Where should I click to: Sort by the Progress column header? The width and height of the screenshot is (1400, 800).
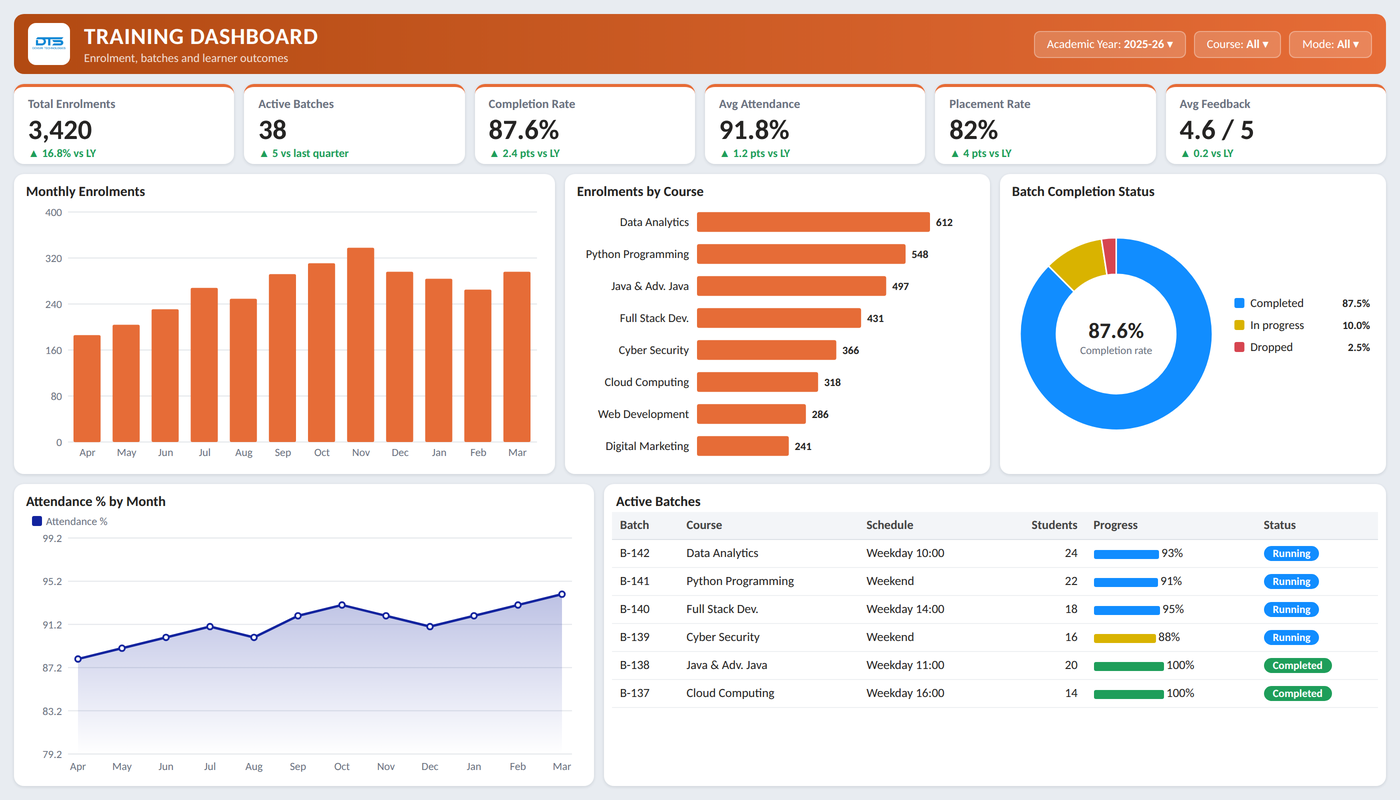pyautogui.click(x=1115, y=525)
